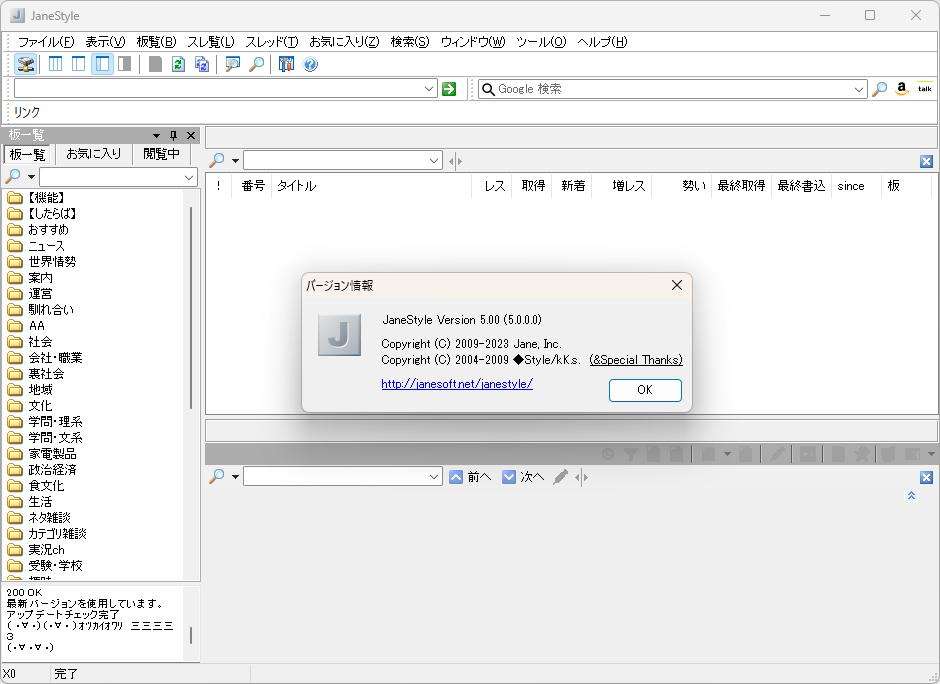940x684 pixels.
Task: Switch to the お気に入り tab
Action: 94,154
